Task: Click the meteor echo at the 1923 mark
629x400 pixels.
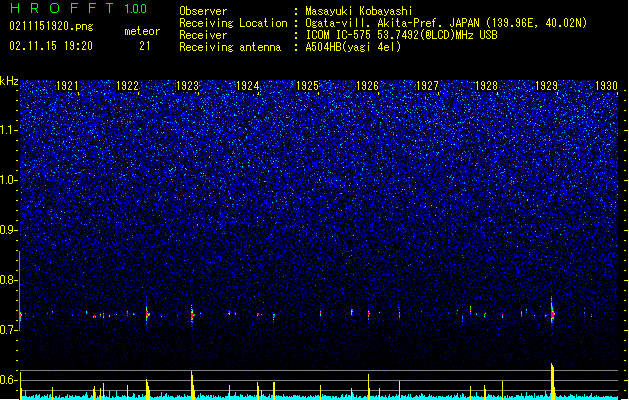Action: coord(192,315)
